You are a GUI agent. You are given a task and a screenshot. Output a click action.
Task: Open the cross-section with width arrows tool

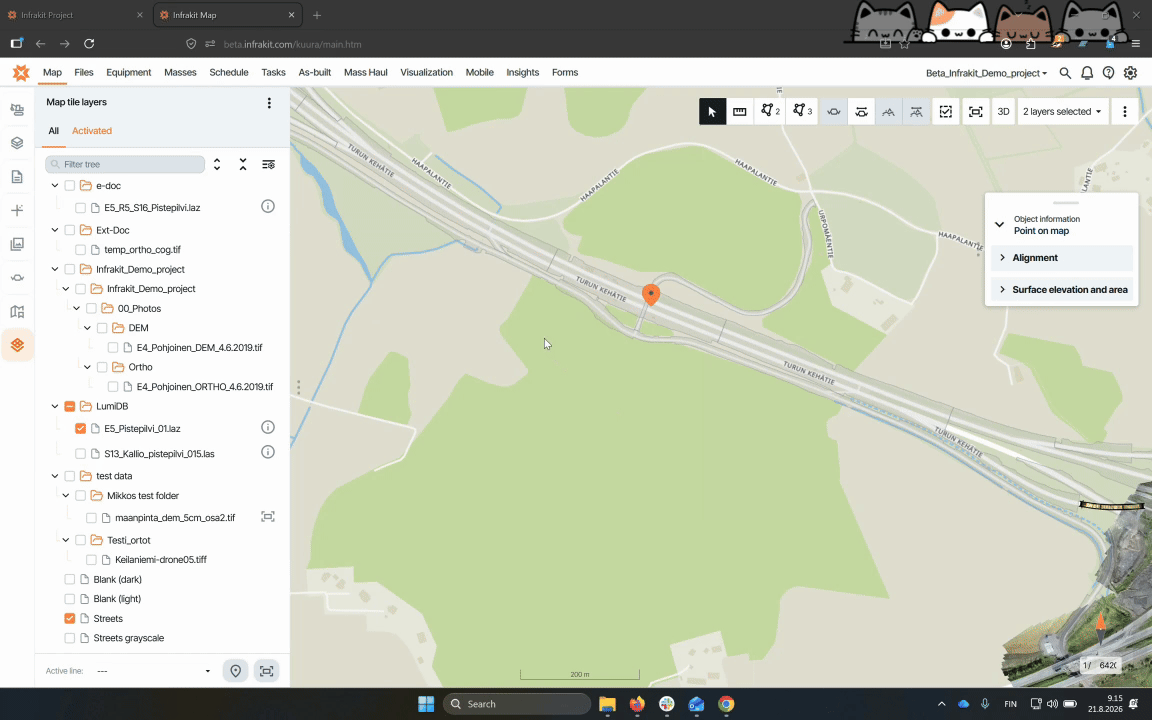[861, 112]
